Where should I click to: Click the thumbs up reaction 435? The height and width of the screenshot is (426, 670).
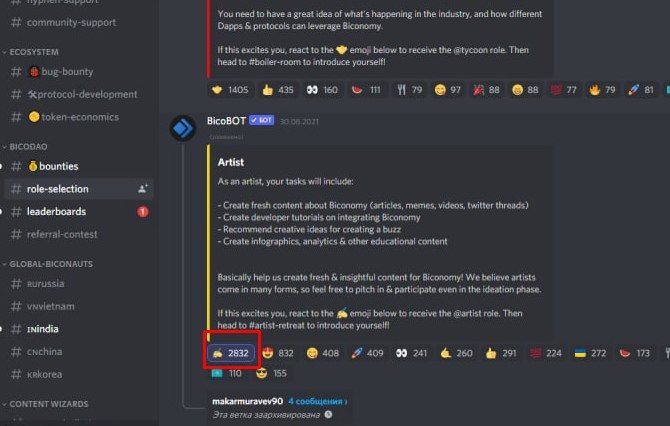[278, 90]
